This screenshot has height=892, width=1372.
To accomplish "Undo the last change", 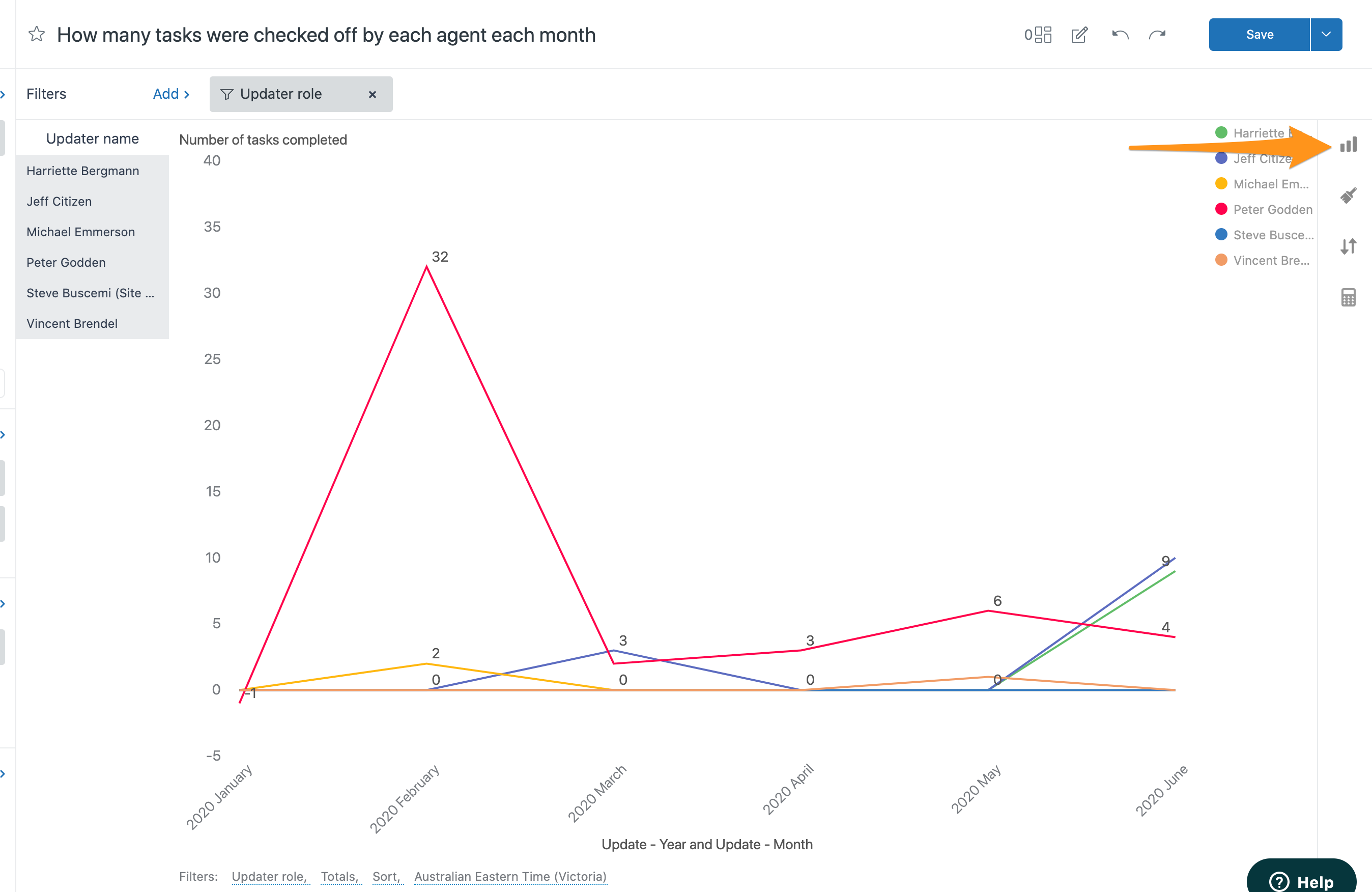I will (x=1120, y=35).
